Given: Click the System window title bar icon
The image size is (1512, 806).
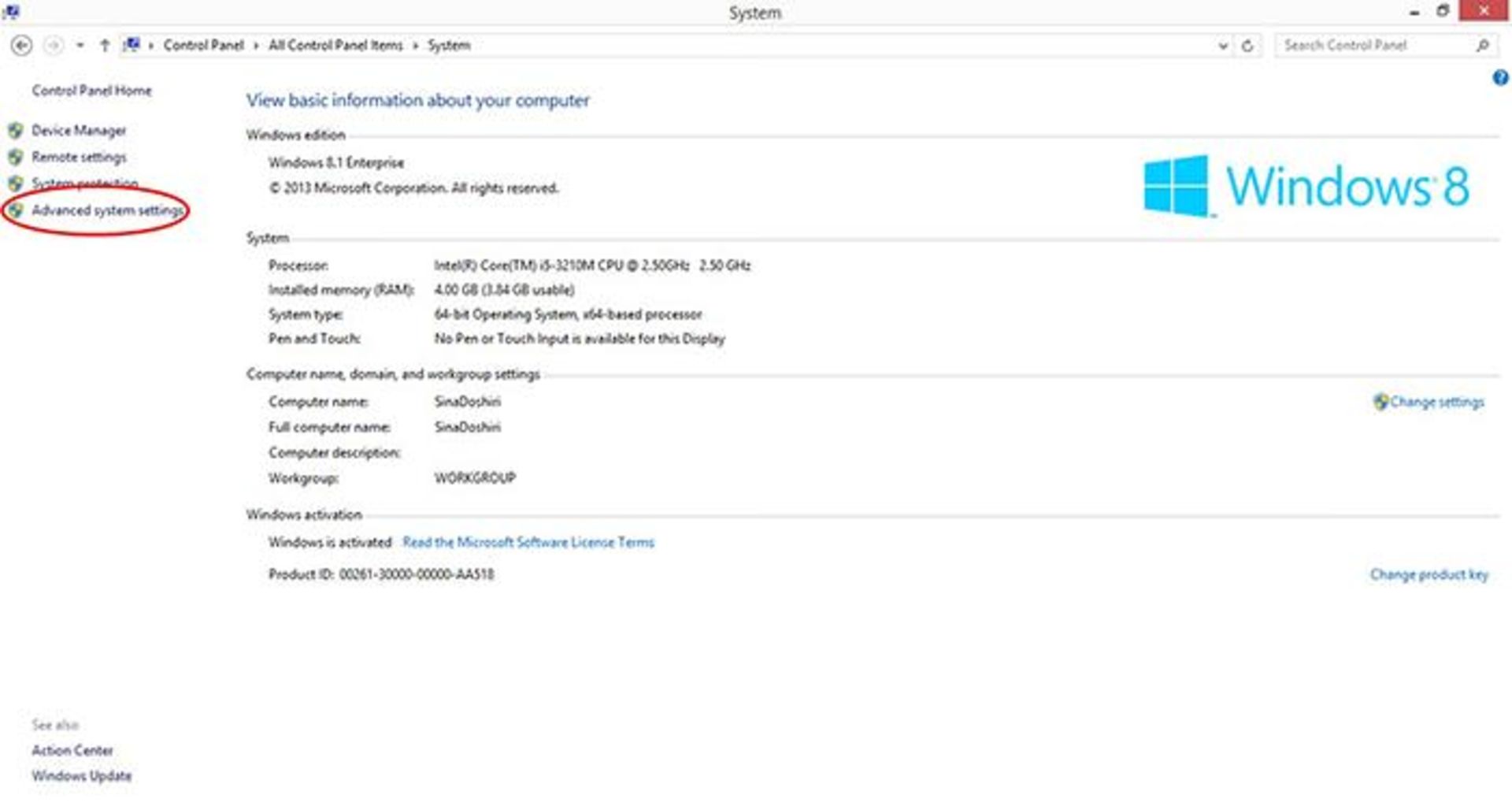Looking at the screenshot, I should click(x=11, y=12).
